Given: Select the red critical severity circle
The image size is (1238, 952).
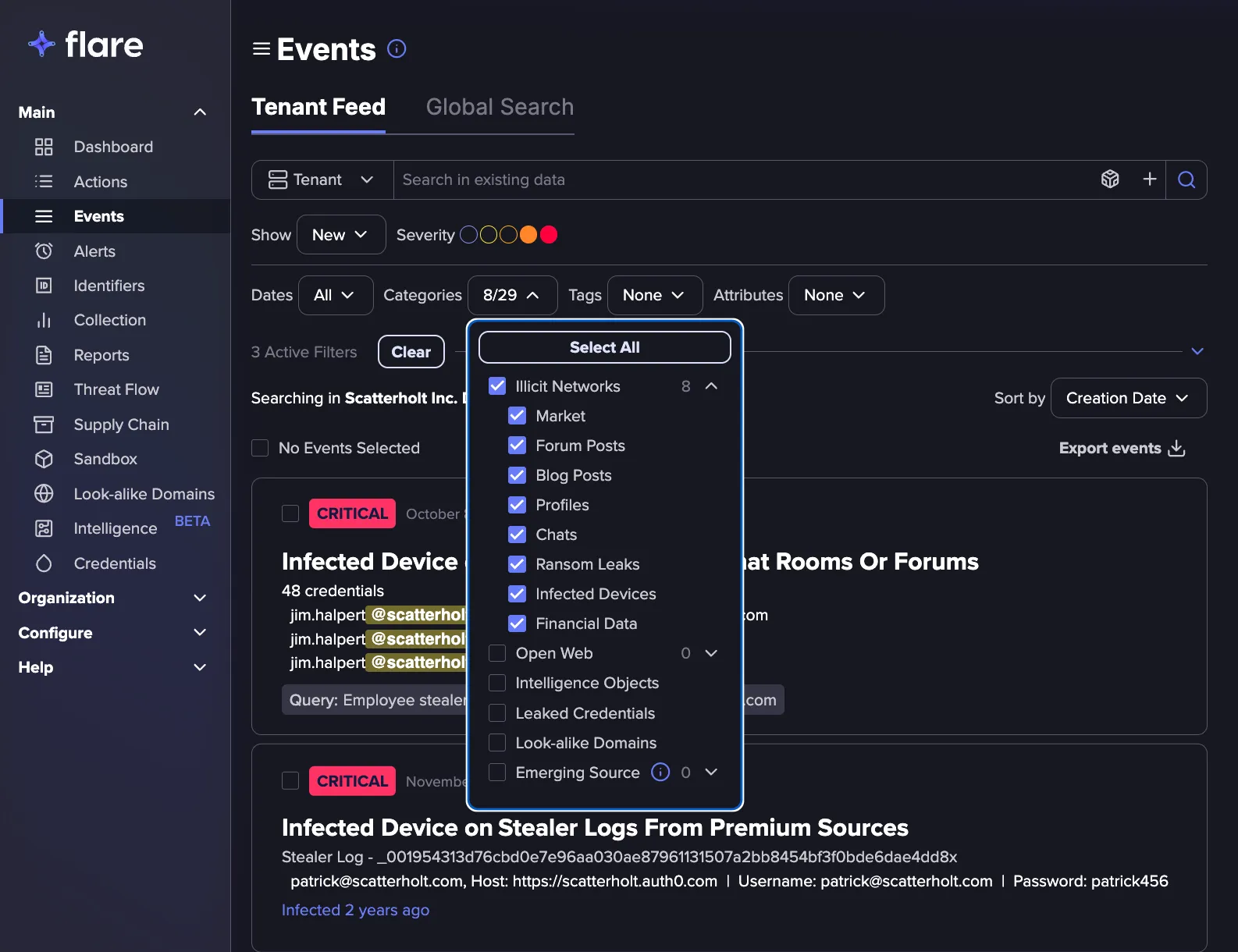Looking at the screenshot, I should [x=549, y=235].
